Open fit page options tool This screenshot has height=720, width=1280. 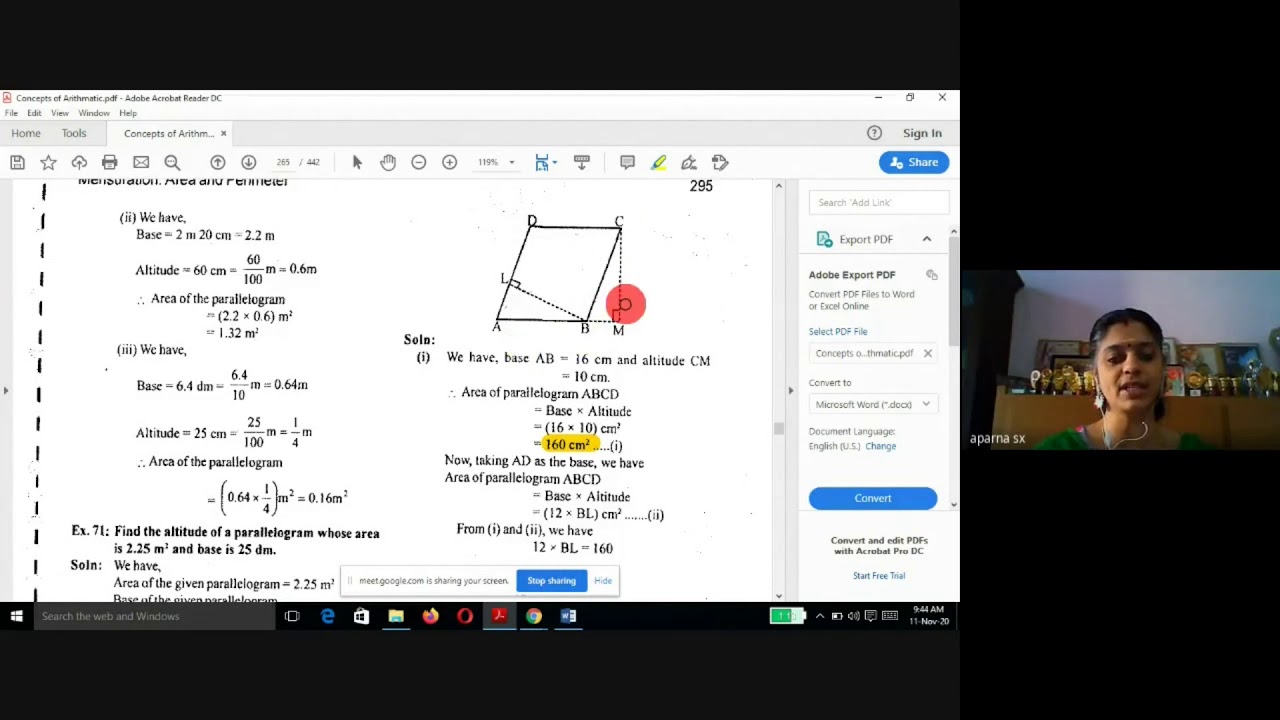pyautogui.click(x=545, y=162)
